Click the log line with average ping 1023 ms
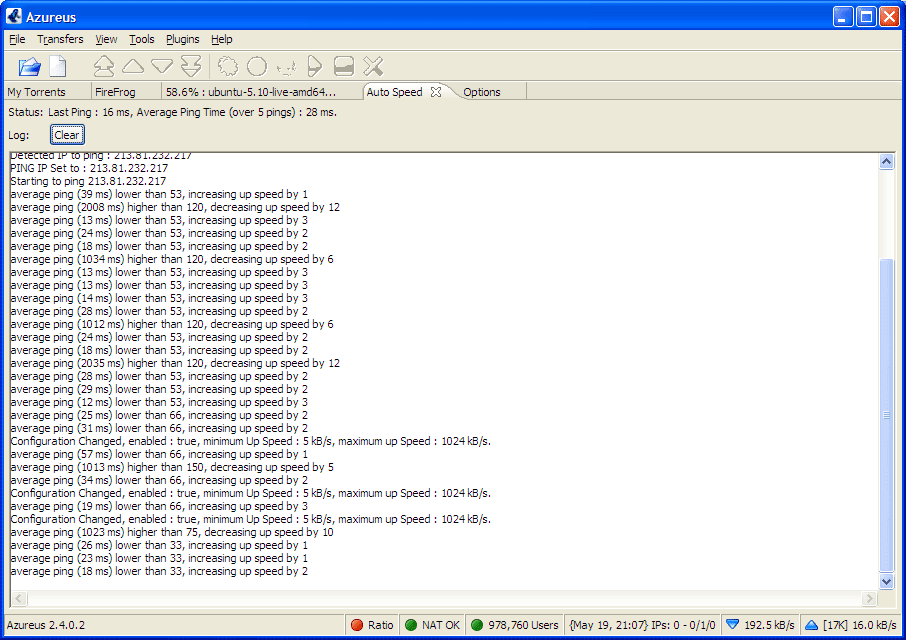Screen dimensions: 906x640 [x=172, y=532]
